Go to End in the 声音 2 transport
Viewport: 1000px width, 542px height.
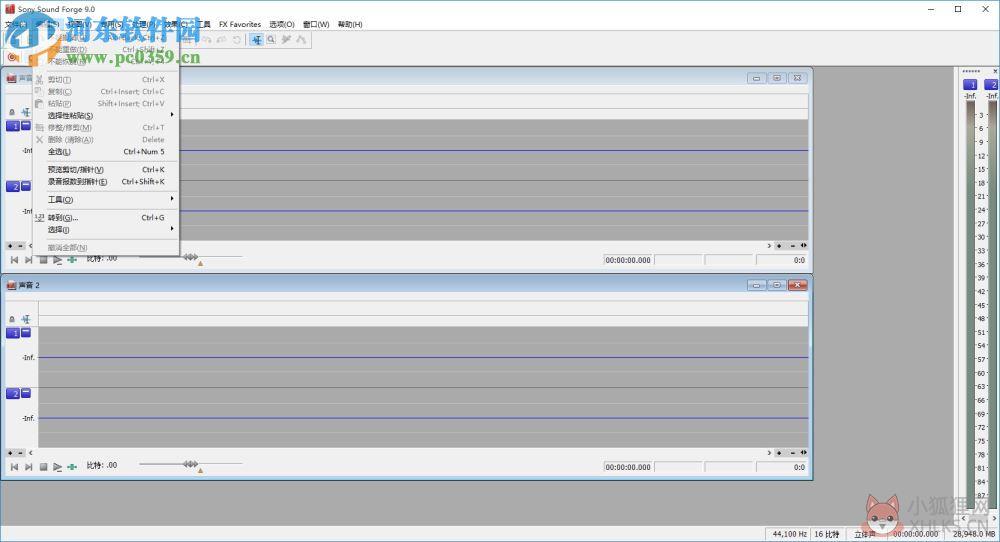tap(29, 467)
